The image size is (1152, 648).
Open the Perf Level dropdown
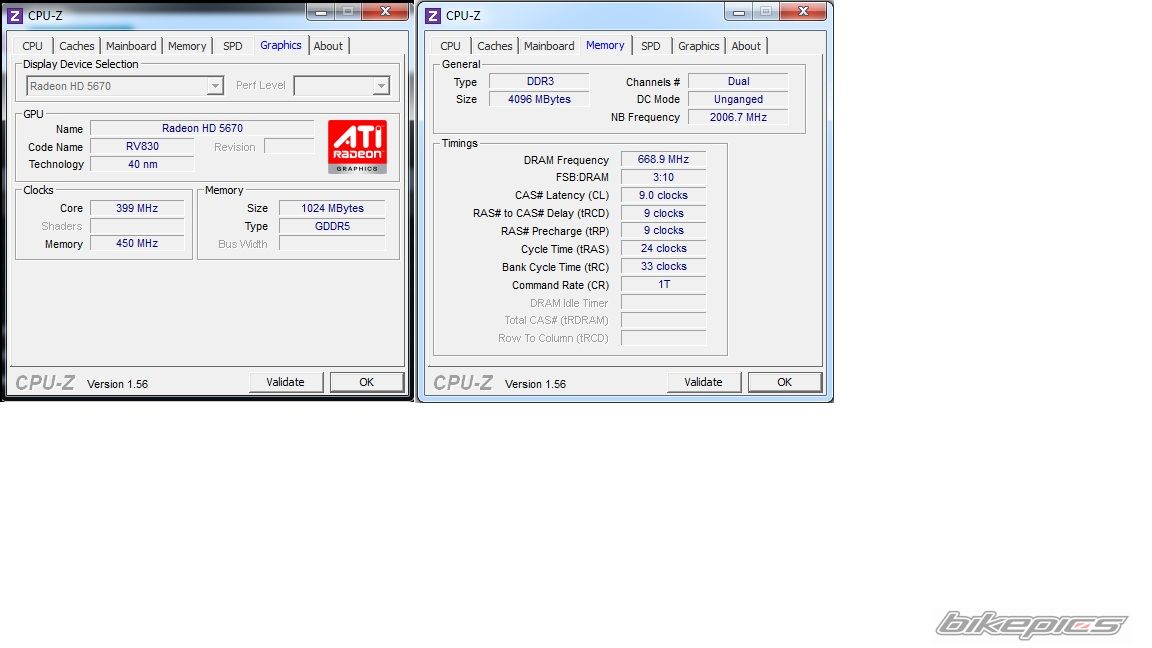341,86
